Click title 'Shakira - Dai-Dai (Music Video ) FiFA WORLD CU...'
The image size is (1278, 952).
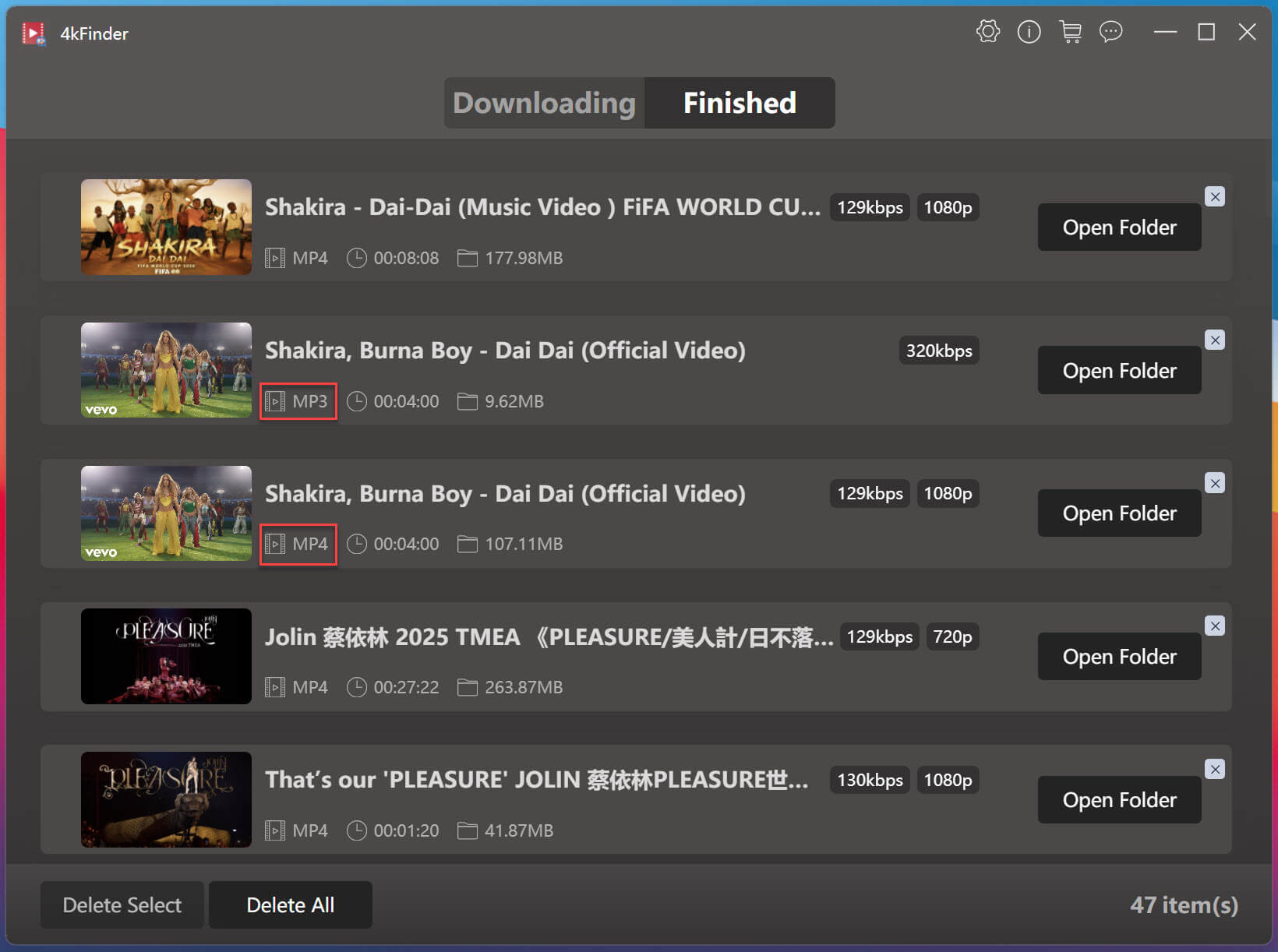click(x=542, y=207)
